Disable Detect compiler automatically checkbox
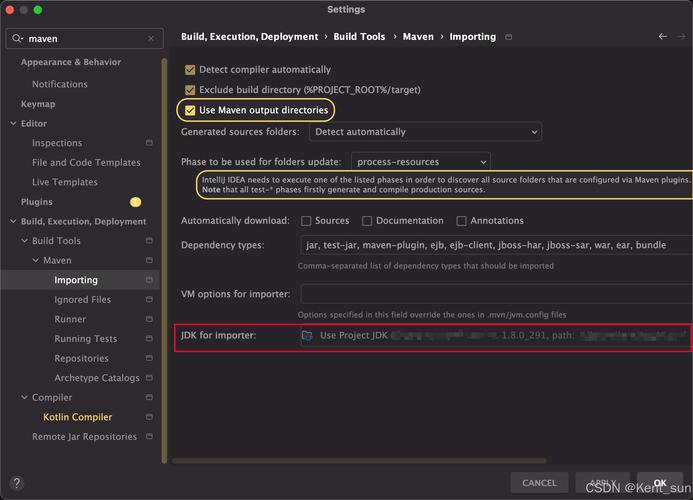 click(x=190, y=70)
